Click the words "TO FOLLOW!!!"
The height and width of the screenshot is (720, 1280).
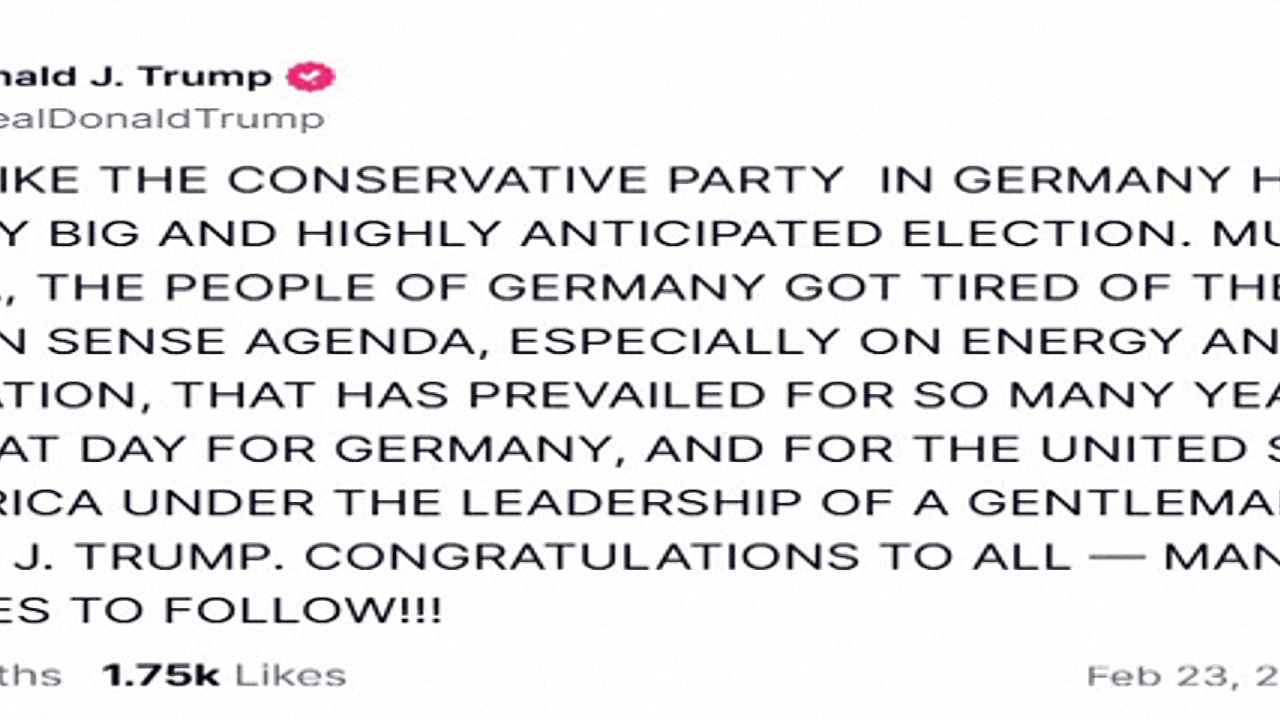(x=300, y=610)
